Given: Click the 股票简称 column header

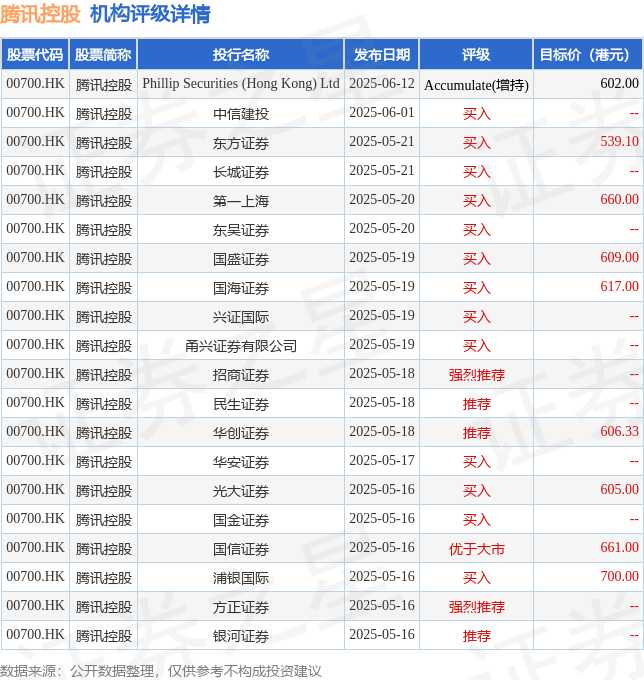Looking at the screenshot, I should coord(103,55).
